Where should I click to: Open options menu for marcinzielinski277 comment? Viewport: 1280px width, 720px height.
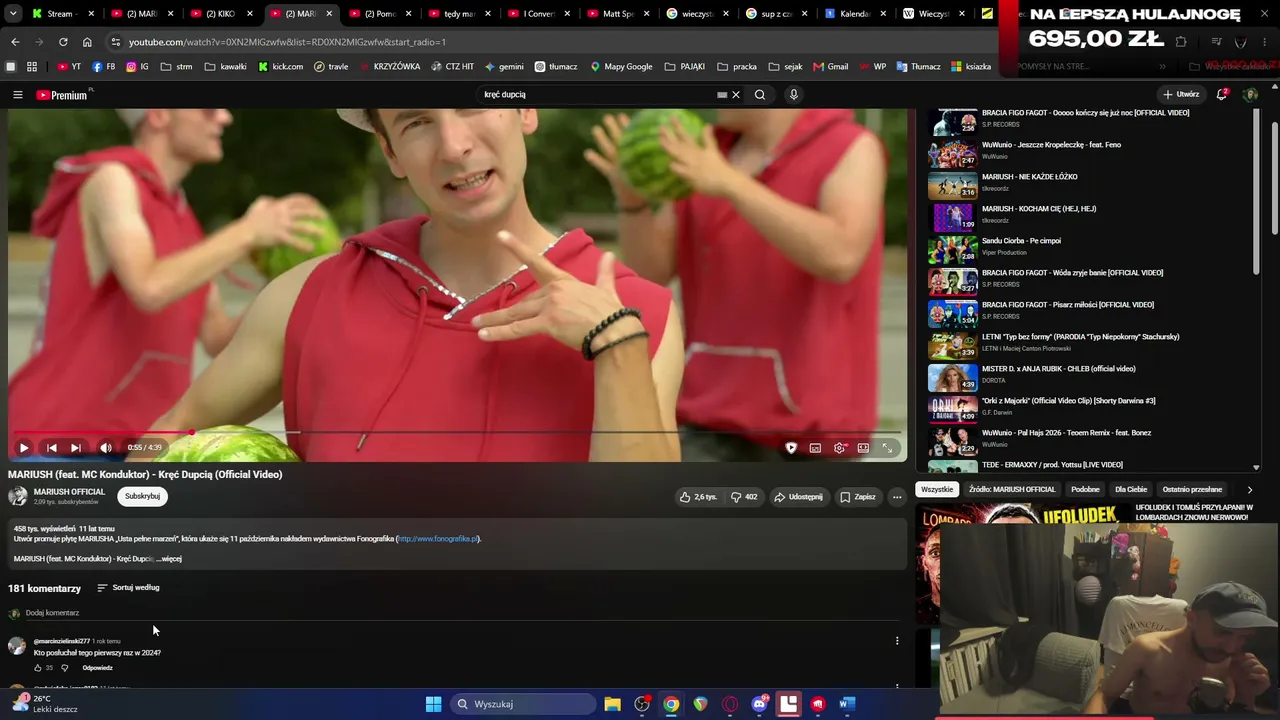(897, 641)
